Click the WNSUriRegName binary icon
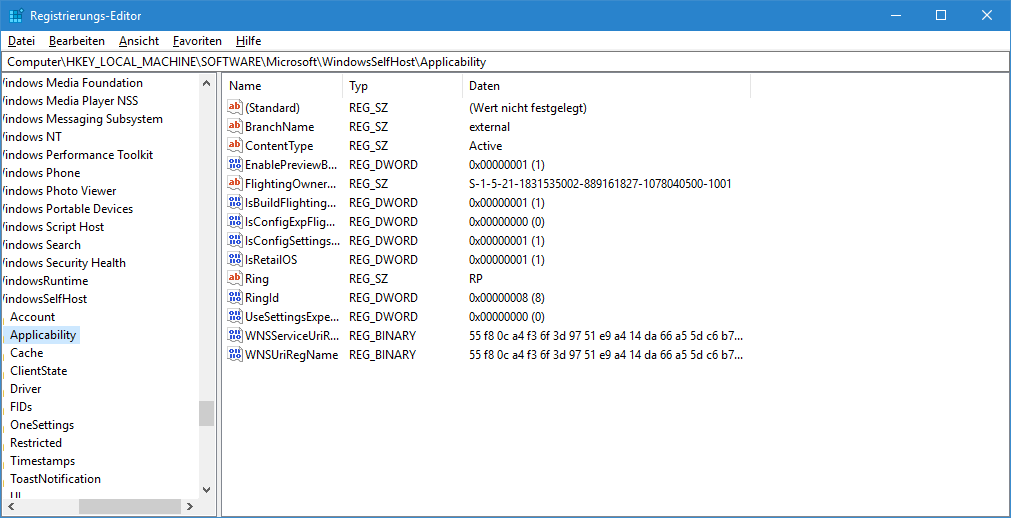 click(235, 355)
